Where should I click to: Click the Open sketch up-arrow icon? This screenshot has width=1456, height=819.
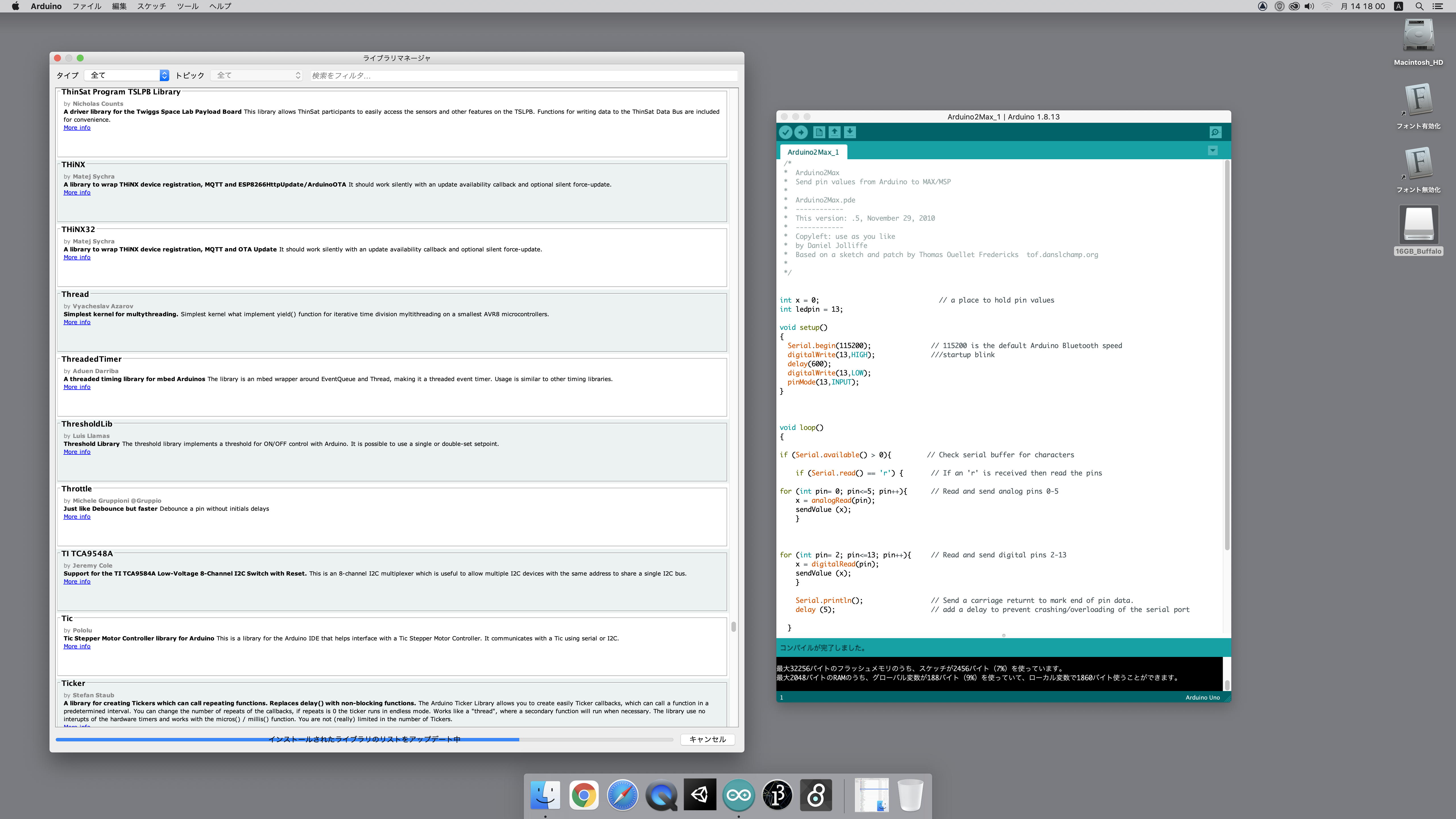834,132
